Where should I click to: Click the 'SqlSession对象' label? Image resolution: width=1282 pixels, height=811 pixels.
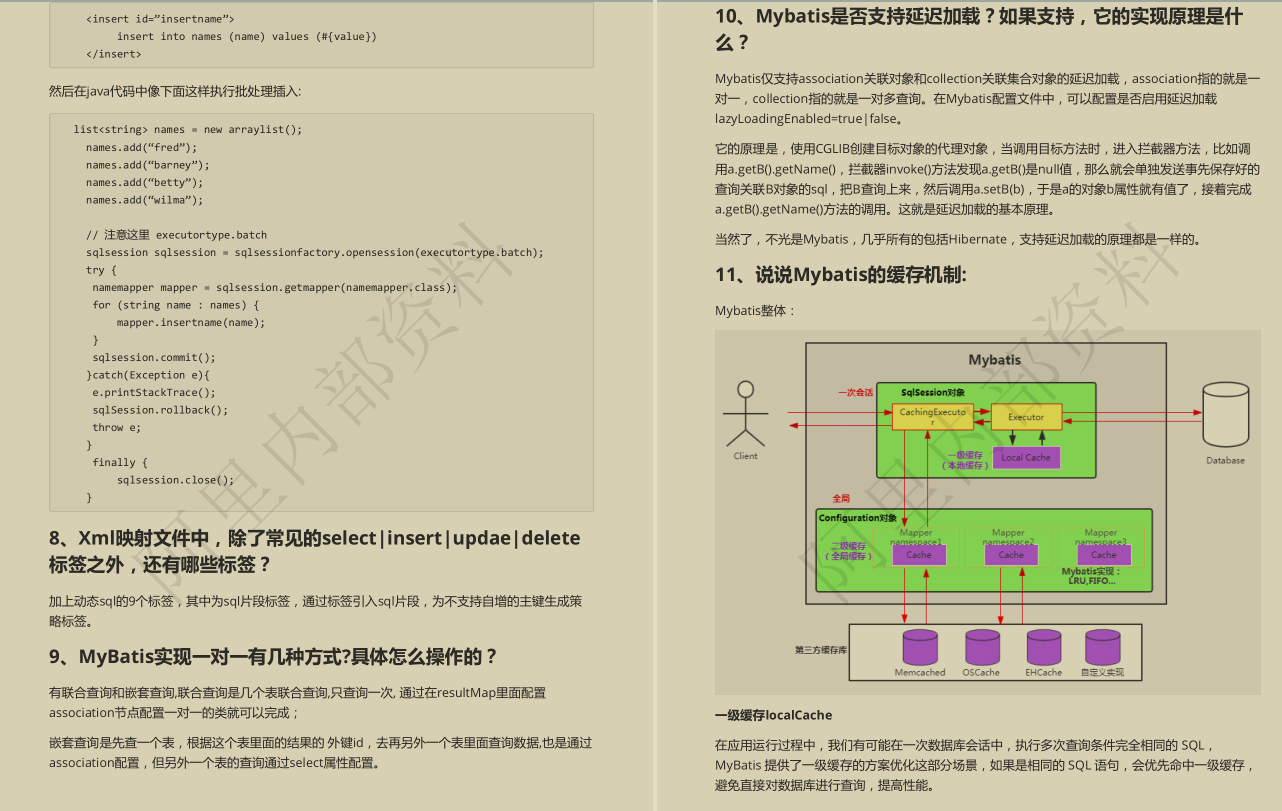tap(933, 393)
